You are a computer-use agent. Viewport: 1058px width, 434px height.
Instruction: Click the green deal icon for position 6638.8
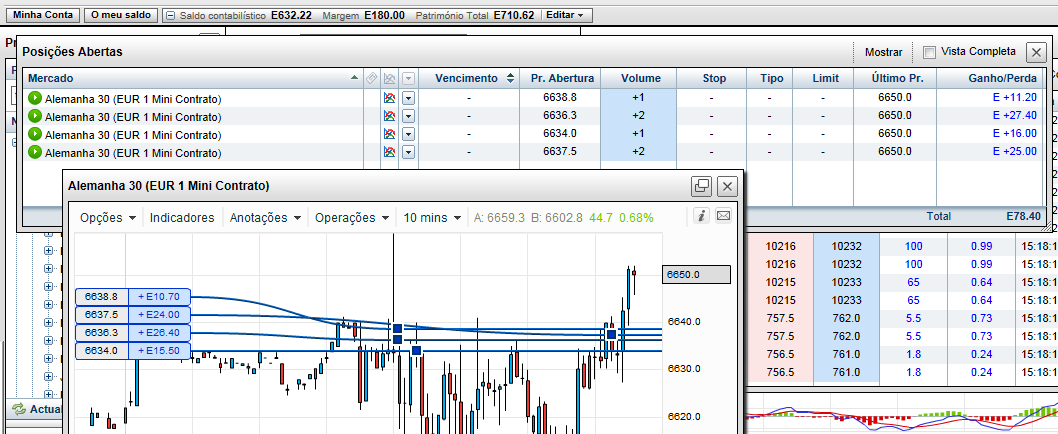tap(34, 98)
